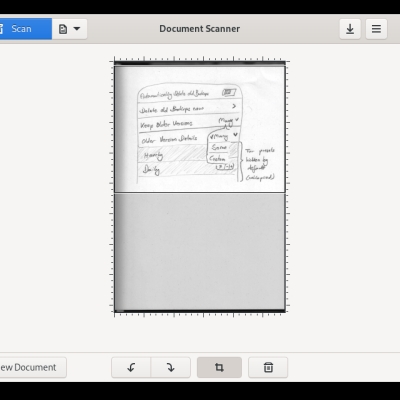Delete the page with the trash icon

(x=268, y=367)
